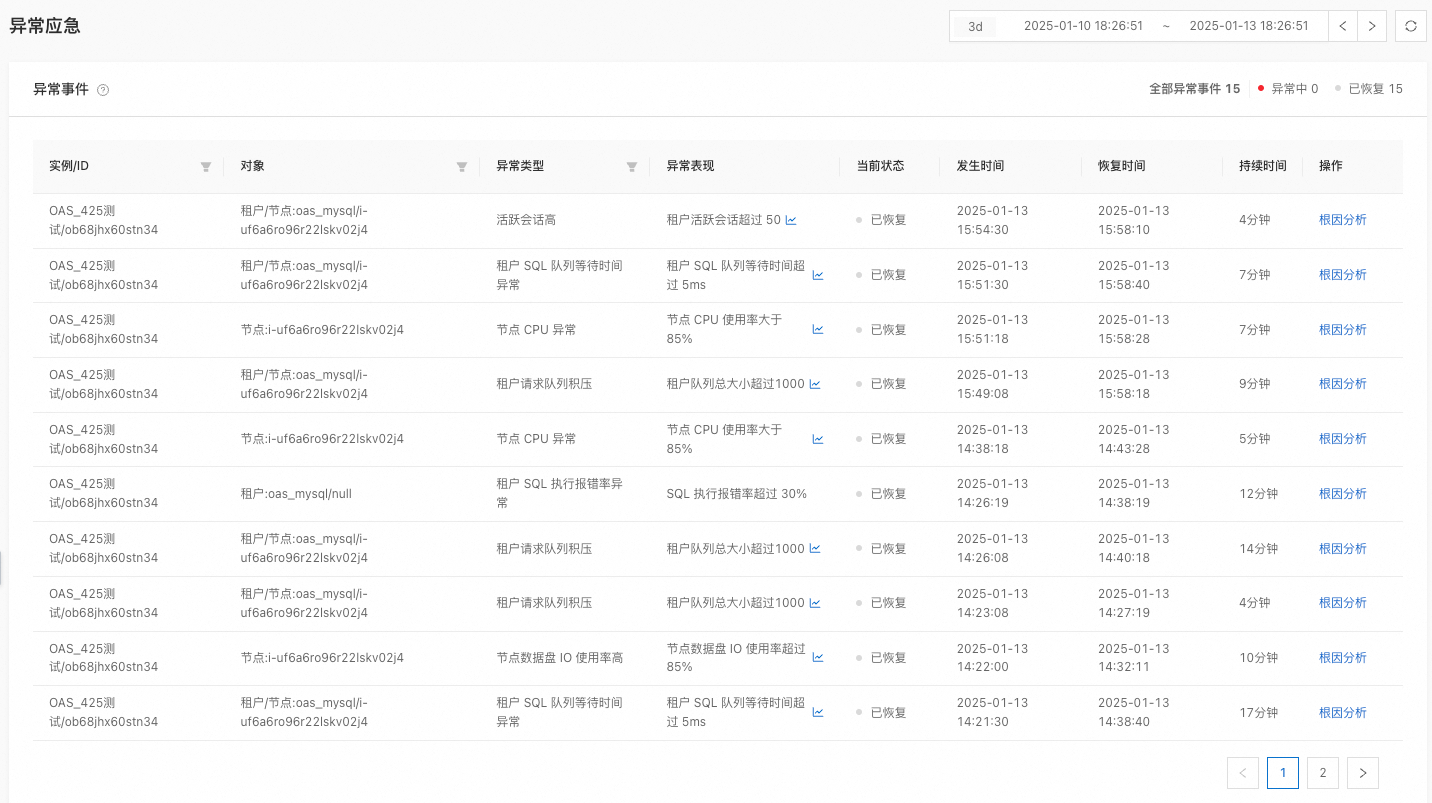Viewport: 1432px width, 803px height.
Task: Click the end time 2025-01-13 18:26:51 field
Action: pos(1248,26)
